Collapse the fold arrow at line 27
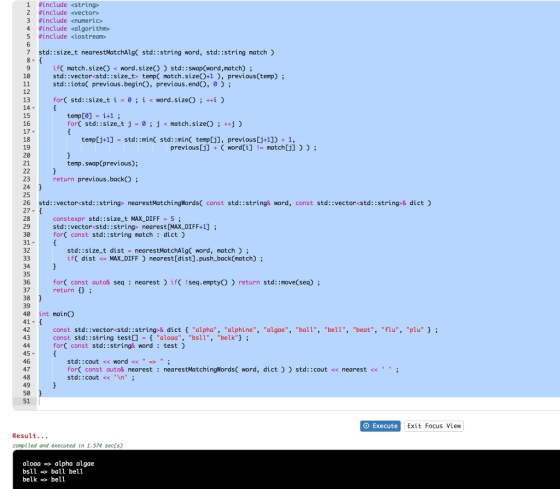 34,211
